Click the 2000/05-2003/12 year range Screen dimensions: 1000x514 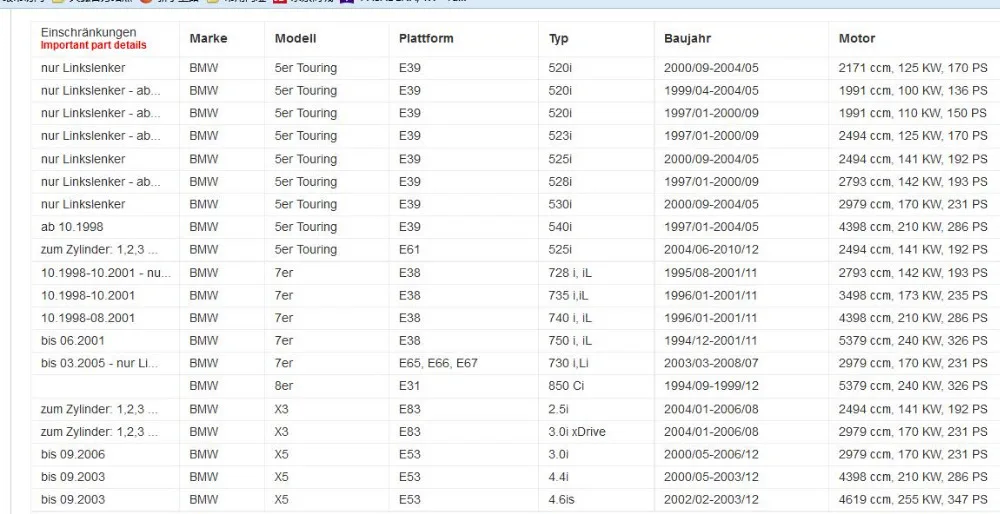pyautogui.click(x=711, y=477)
